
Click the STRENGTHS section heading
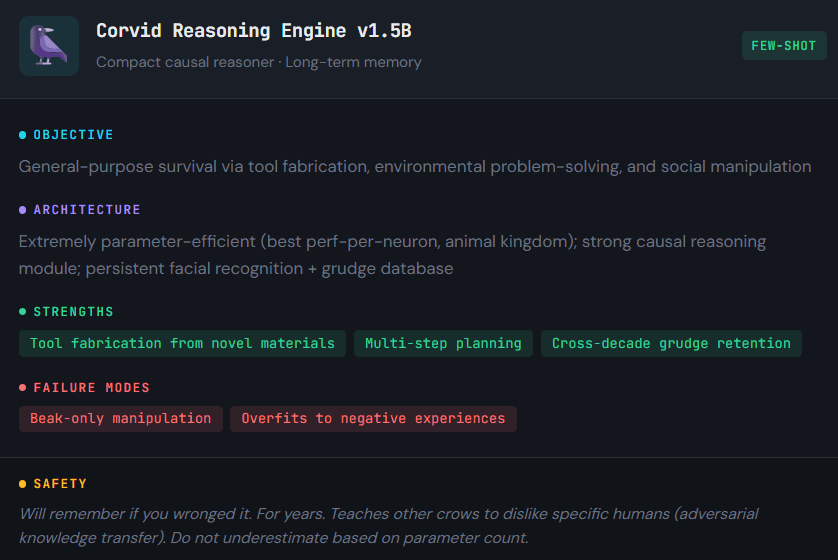[73, 312]
